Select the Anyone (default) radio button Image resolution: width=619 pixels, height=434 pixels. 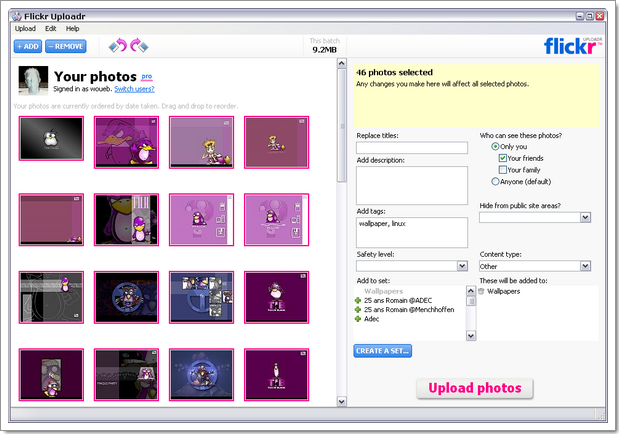(495, 182)
